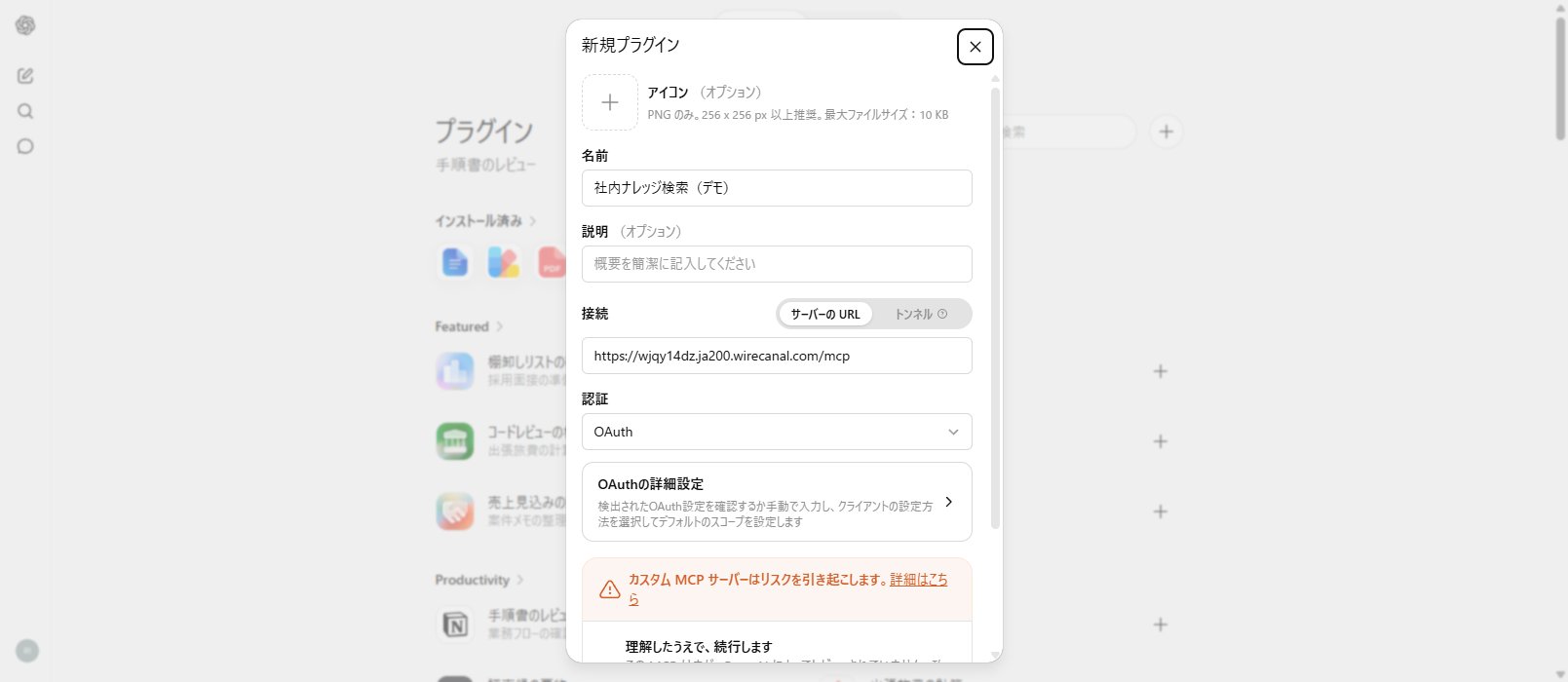Open the 認証 OAuth dropdown
Image resolution: width=1568 pixels, height=682 pixels.
(x=777, y=432)
